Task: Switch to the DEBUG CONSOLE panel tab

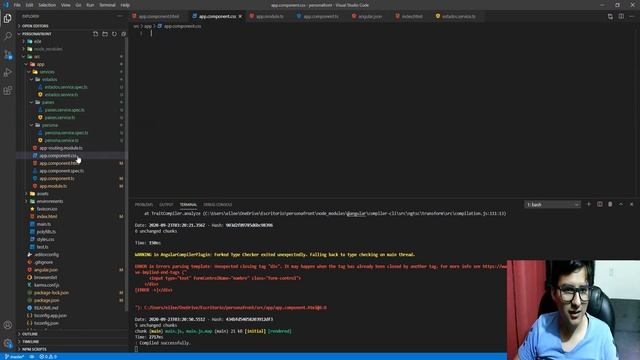Action: click(x=218, y=204)
